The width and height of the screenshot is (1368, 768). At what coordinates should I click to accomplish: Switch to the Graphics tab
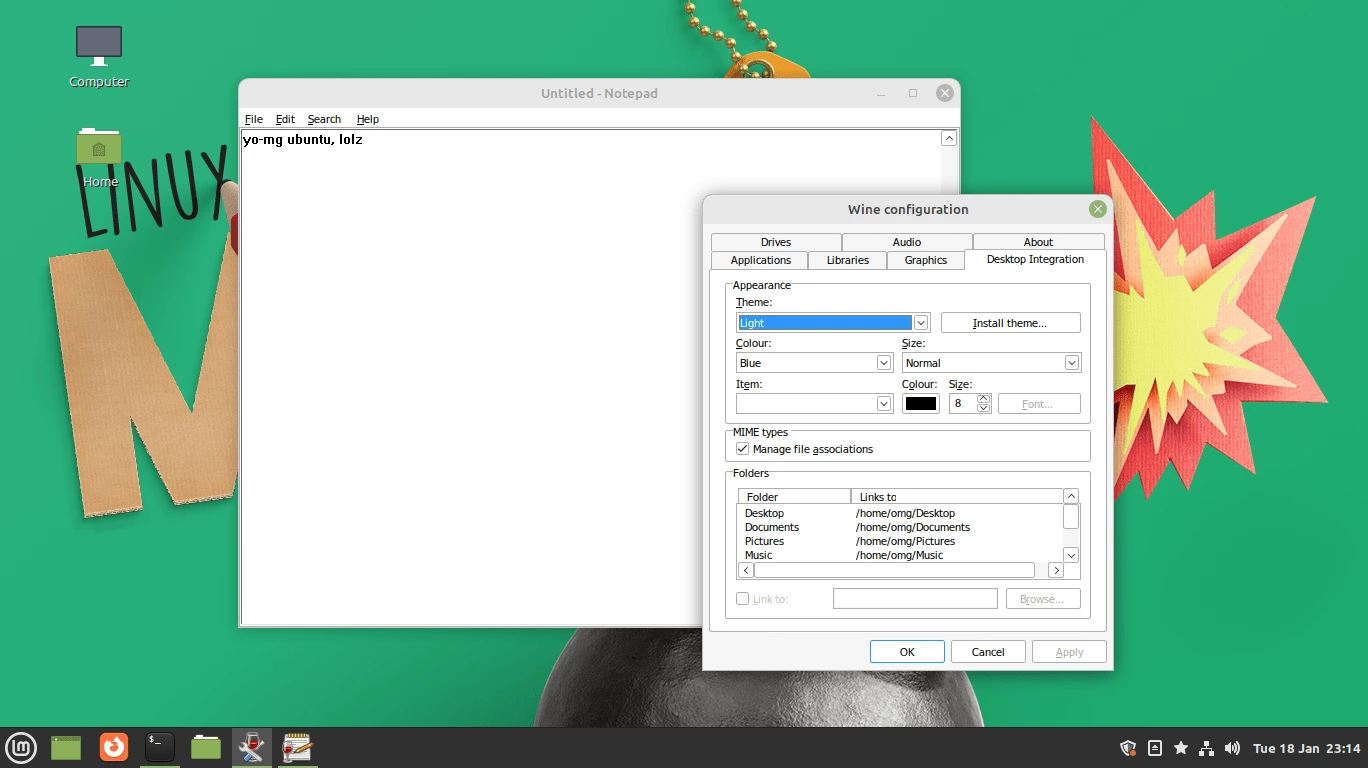926,260
